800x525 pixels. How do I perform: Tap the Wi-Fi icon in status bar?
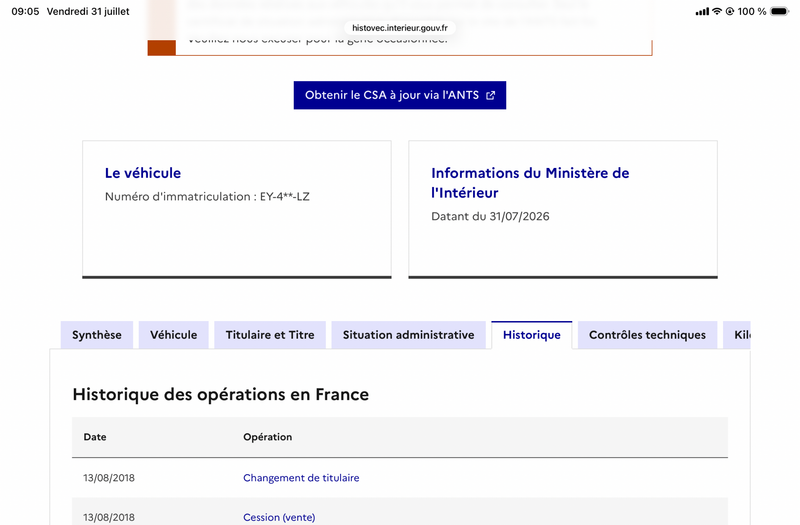pyautogui.click(x=717, y=11)
